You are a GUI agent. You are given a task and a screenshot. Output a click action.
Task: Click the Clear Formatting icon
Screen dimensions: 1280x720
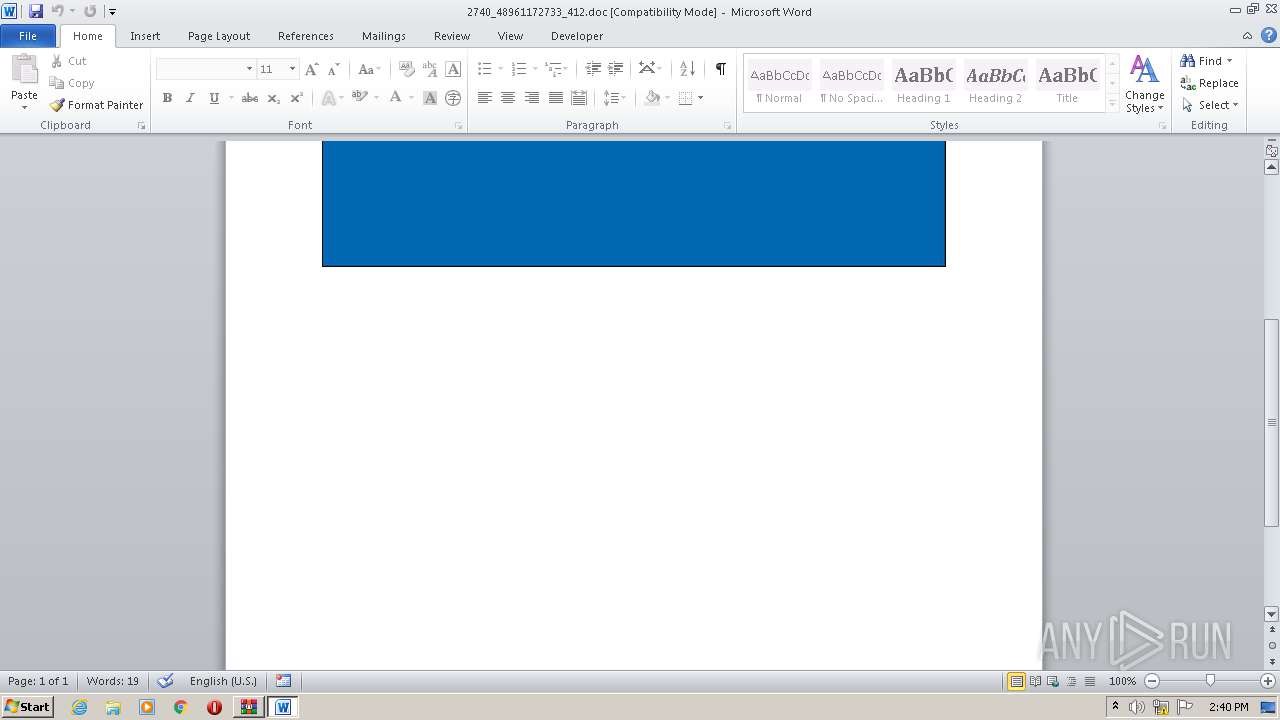[406, 69]
